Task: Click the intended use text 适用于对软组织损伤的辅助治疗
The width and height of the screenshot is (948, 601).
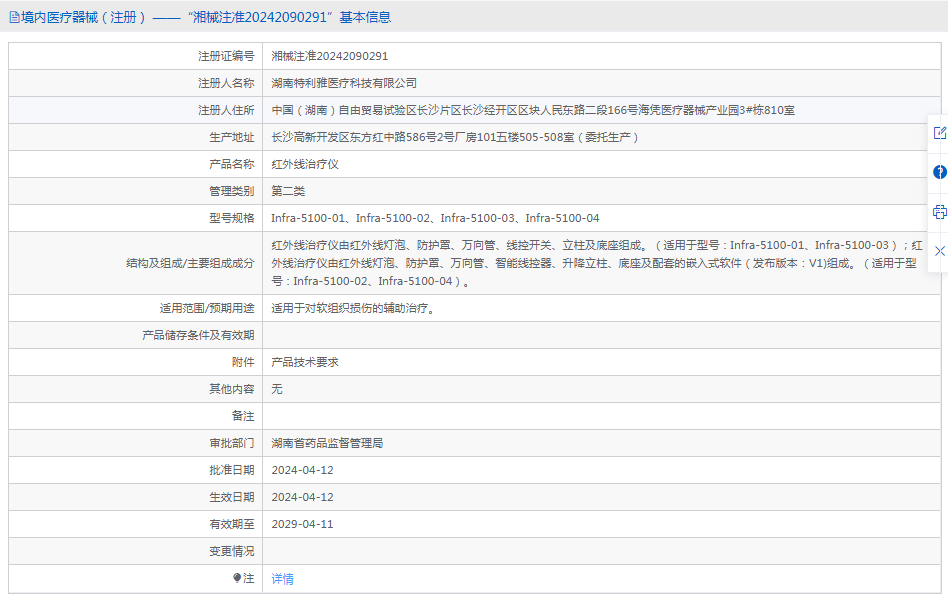Action: click(x=353, y=308)
